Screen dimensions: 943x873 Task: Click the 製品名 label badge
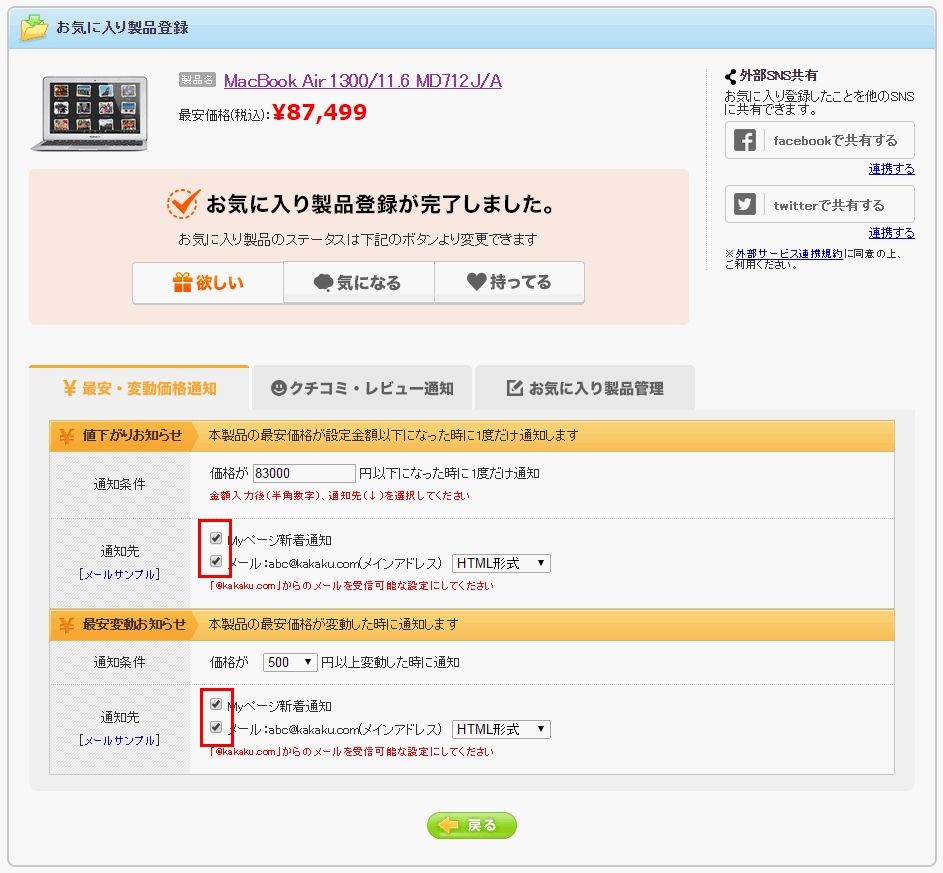tap(197, 80)
